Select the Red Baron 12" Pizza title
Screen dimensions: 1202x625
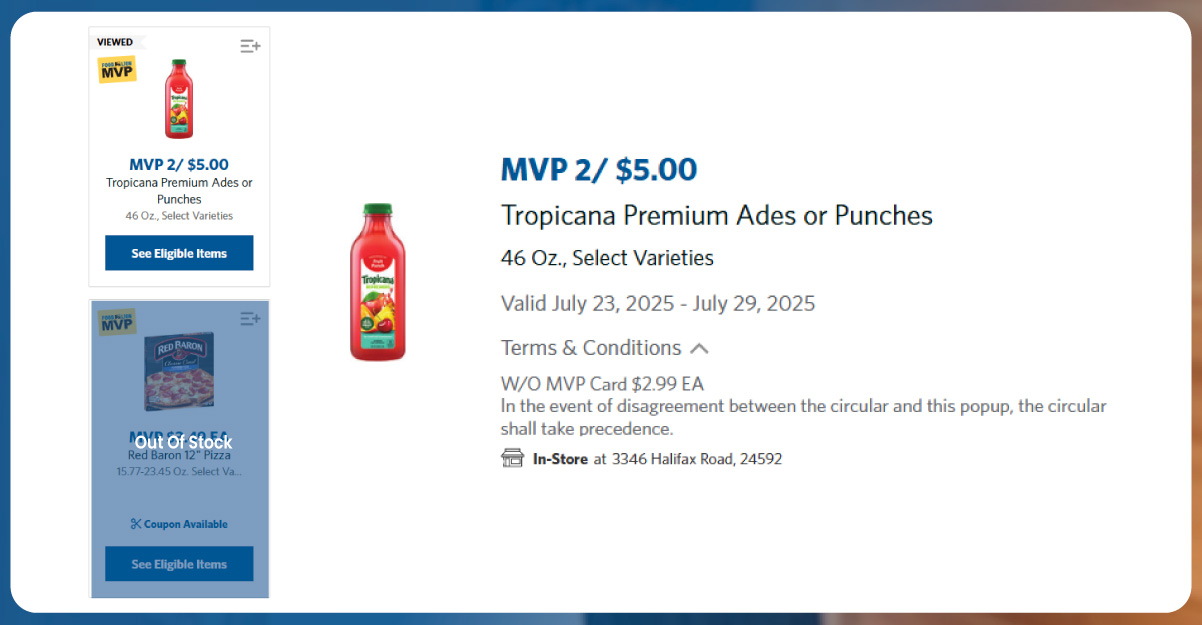(x=179, y=456)
